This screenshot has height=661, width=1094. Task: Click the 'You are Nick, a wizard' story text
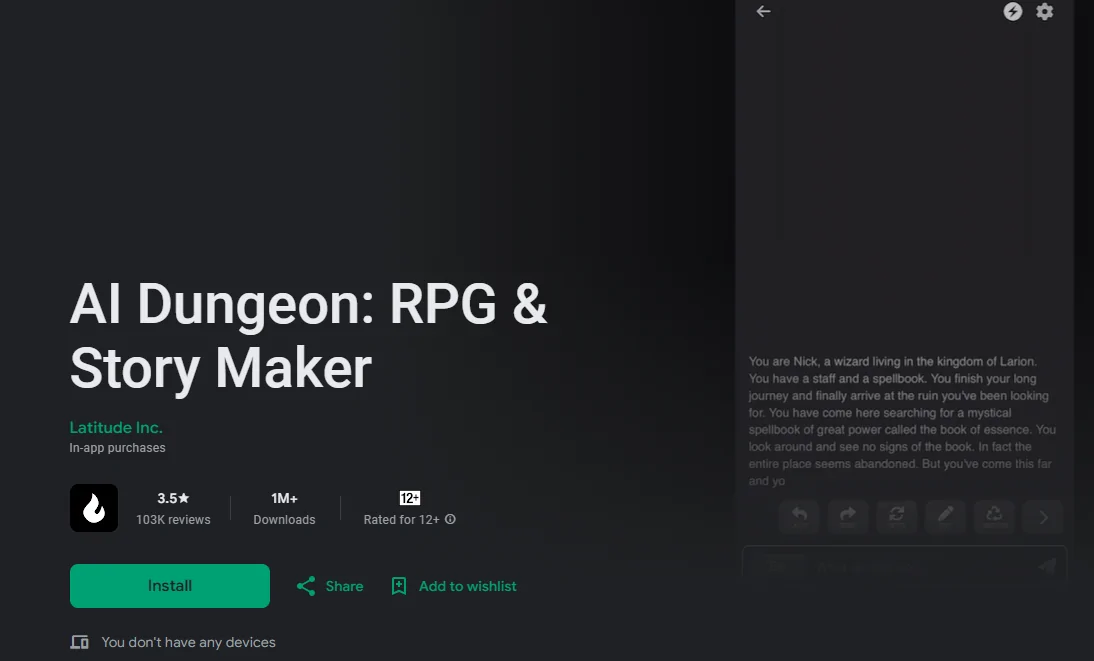click(x=901, y=421)
